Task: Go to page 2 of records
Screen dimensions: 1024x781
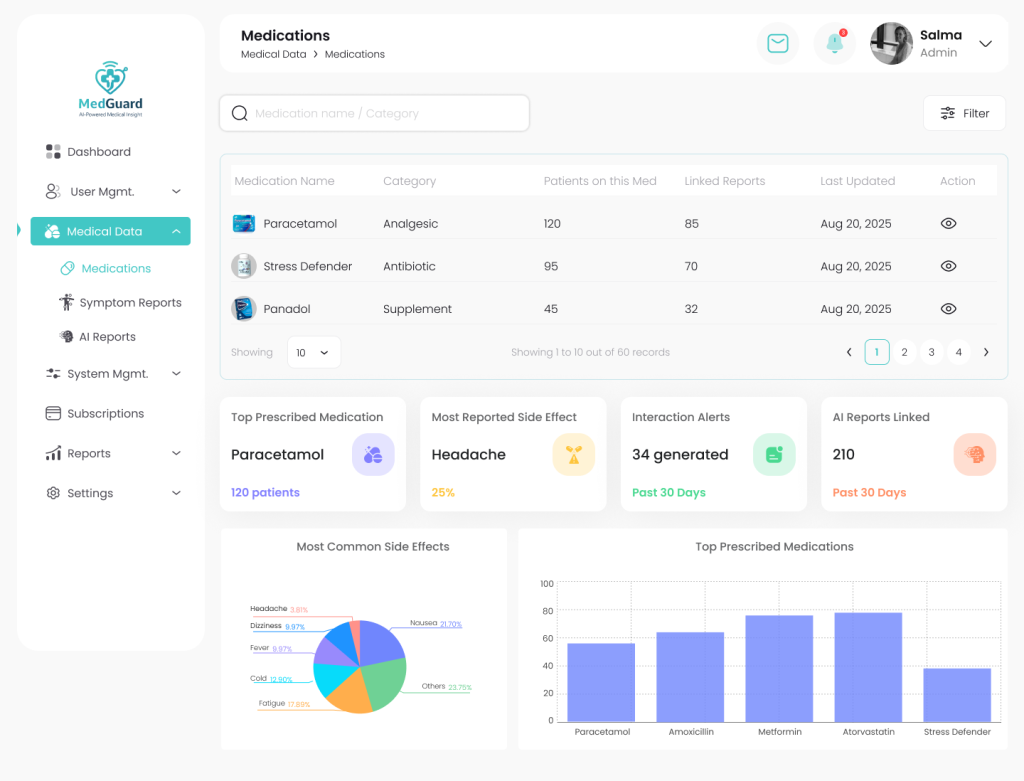Action: click(904, 352)
